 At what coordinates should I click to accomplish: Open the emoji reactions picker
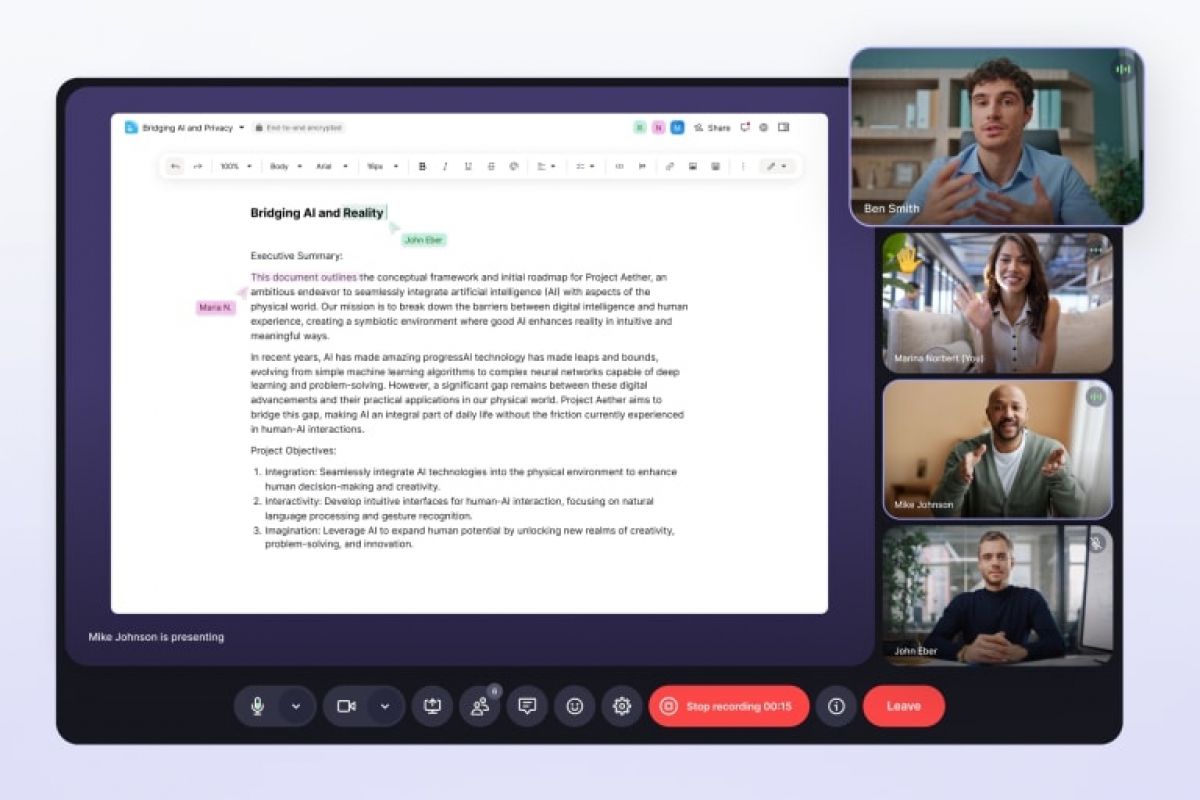(574, 706)
